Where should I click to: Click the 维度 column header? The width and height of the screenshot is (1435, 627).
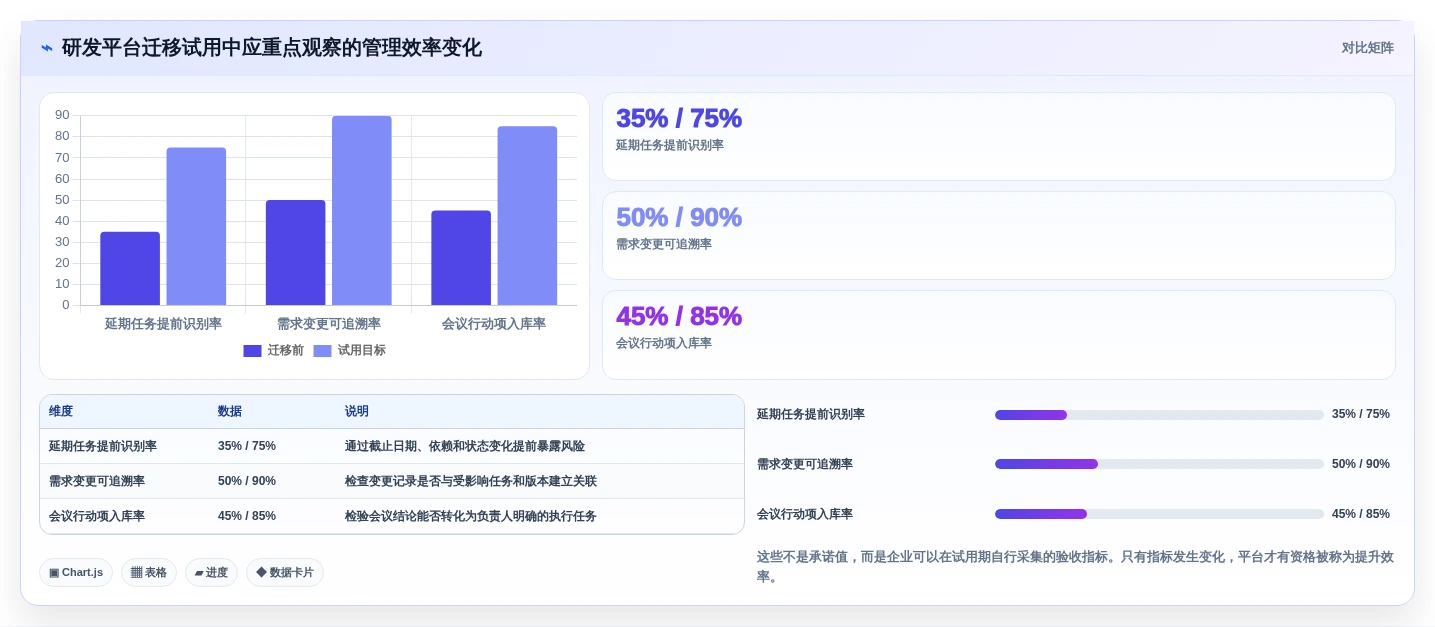(x=61, y=411)
